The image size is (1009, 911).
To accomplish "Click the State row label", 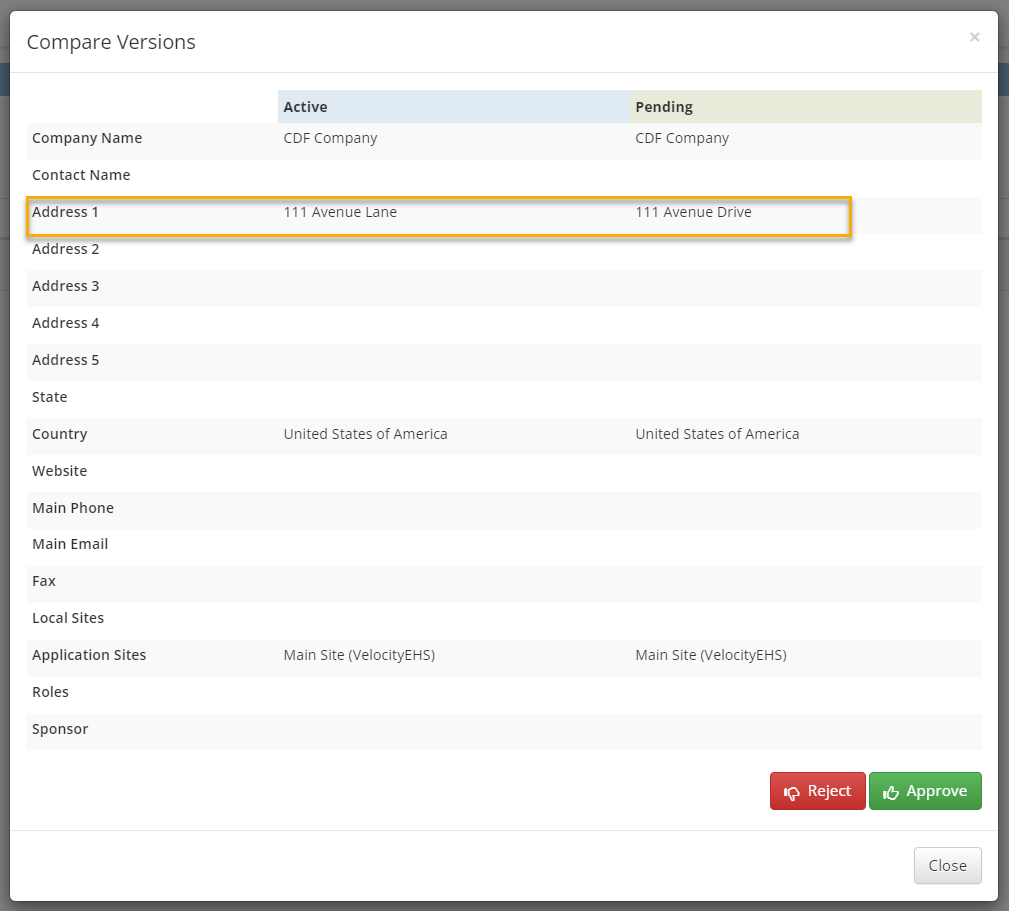I will pos(50,397).
